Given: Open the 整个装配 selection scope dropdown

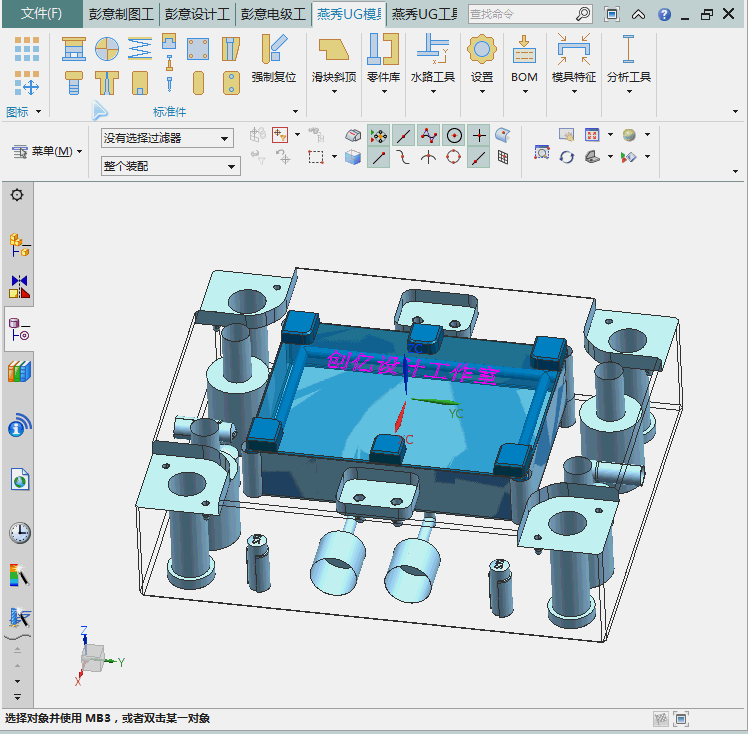Looking at the screenshot, I should click(170, 166).
